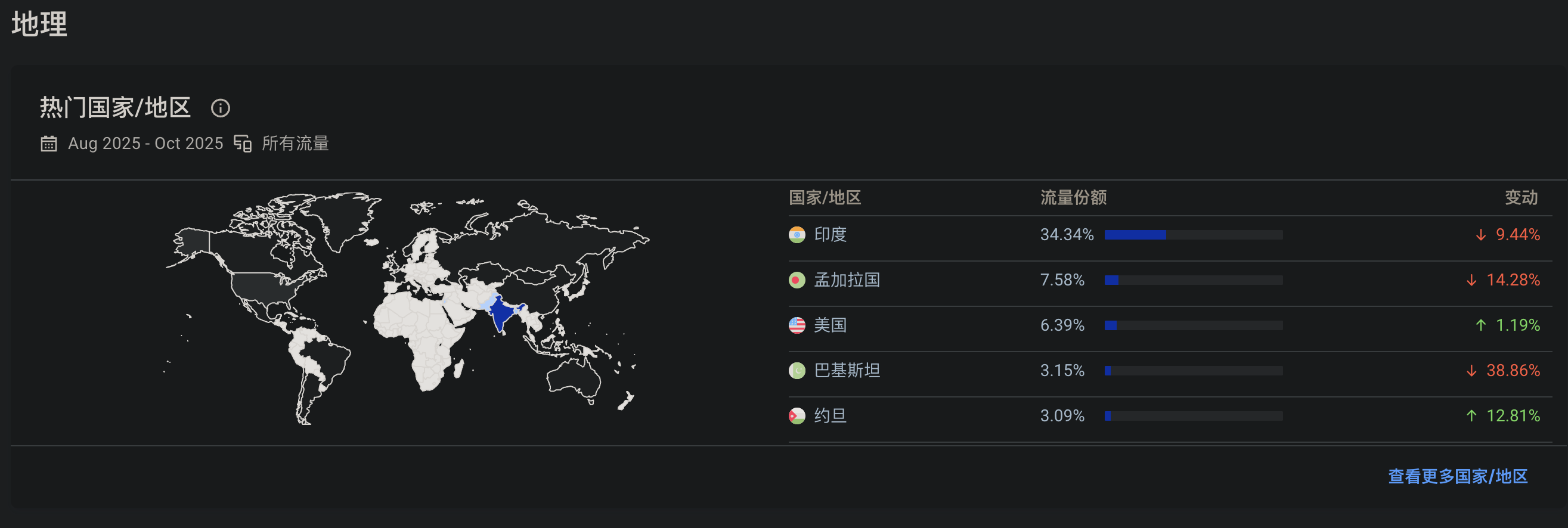Screen dimensions: 1568x528
Task: Click the Aug 2025 - Oct 2025 date range
Action: 145,144
